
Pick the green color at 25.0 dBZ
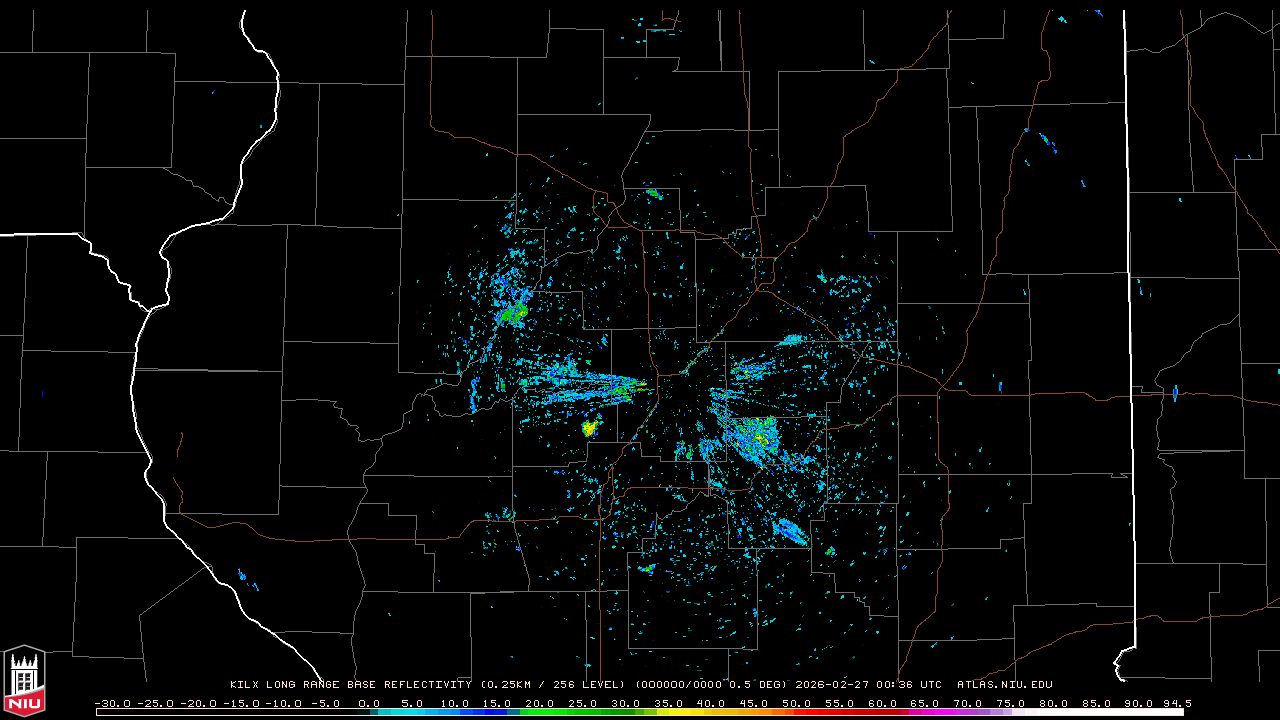click(583, 712)
